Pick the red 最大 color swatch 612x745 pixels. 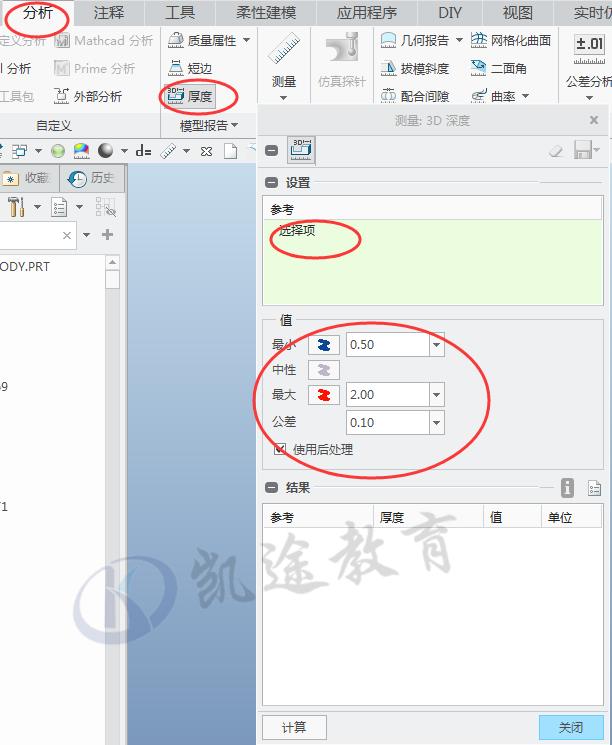click(324, 395)
